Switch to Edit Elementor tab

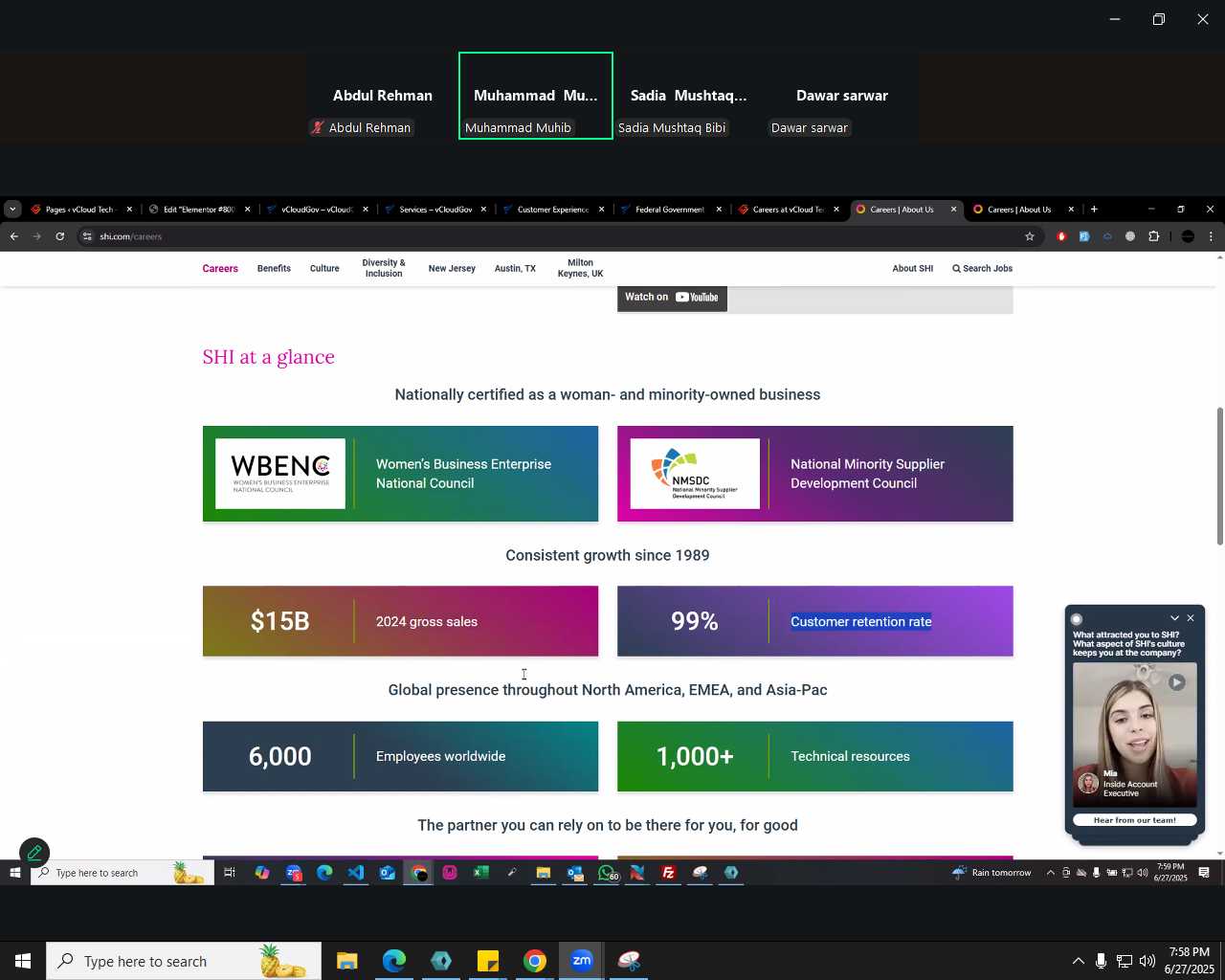199,210
